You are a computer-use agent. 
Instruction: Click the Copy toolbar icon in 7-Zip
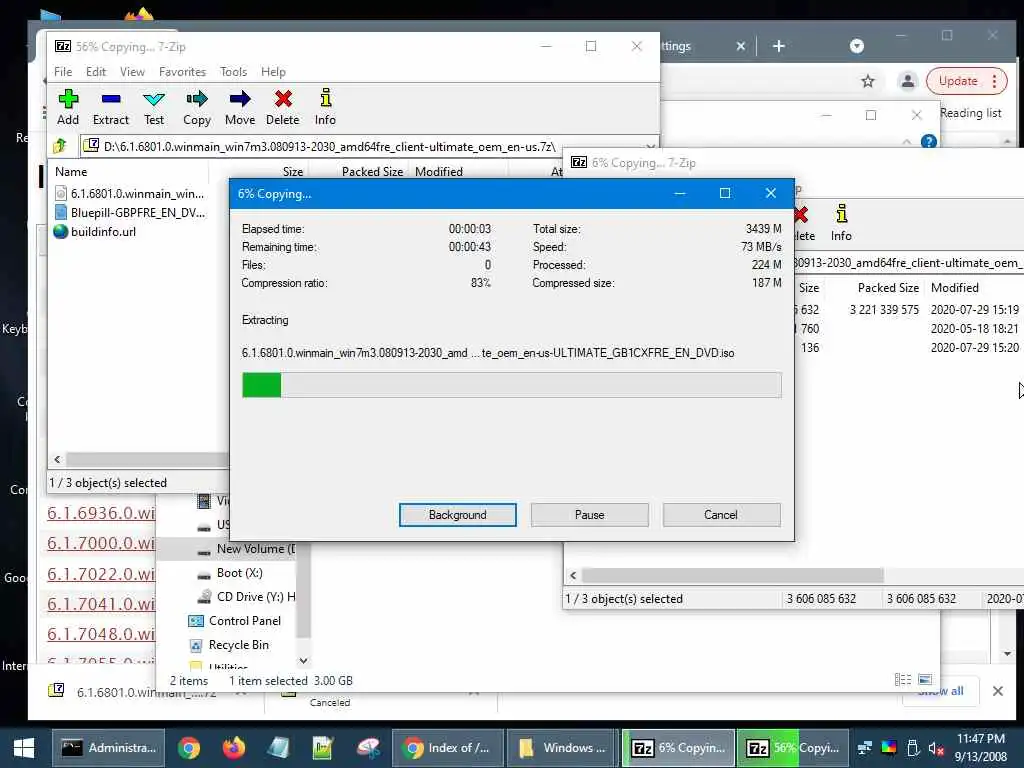197,107
